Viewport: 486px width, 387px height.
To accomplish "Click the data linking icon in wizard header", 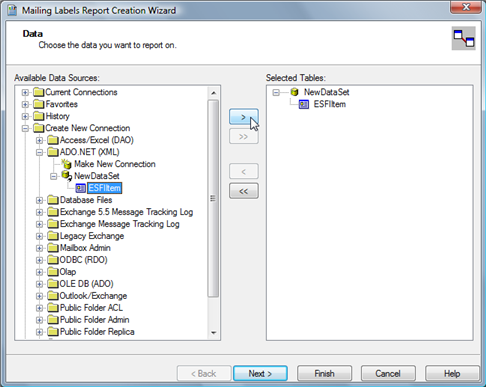I will click(464, 39).
